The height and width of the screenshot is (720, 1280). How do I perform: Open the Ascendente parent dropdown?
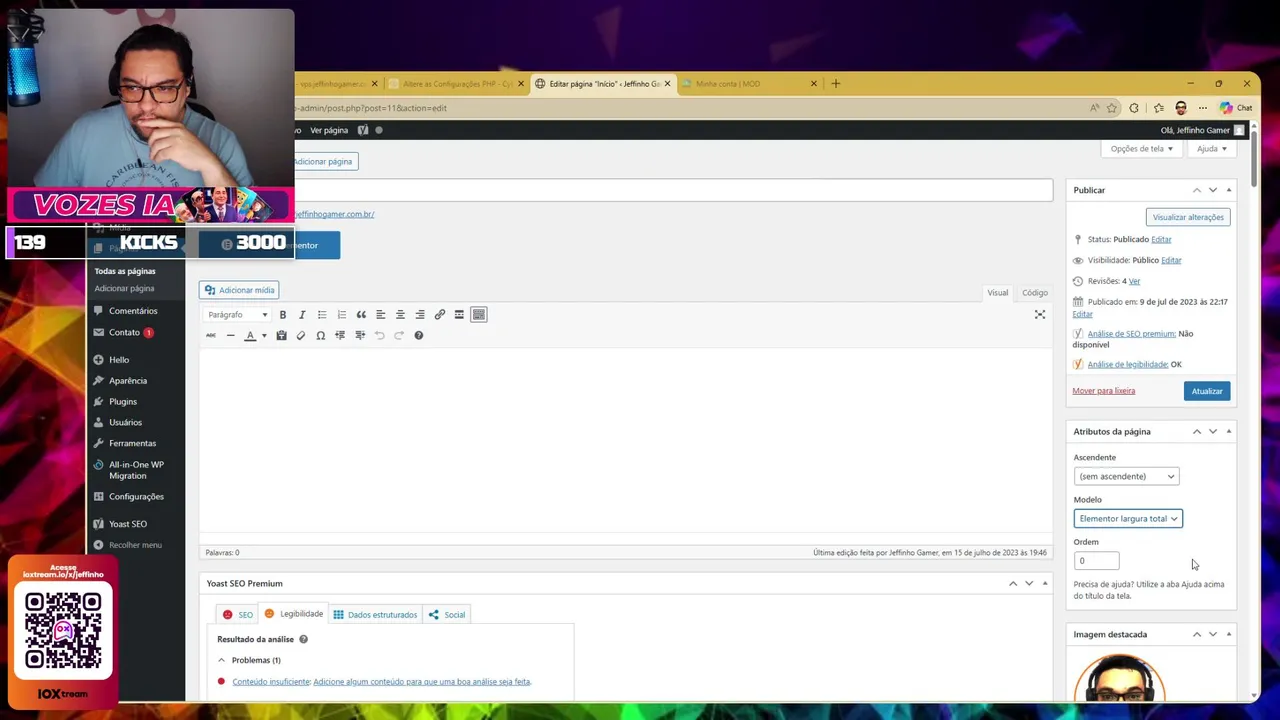click(x=1126, y=476)
